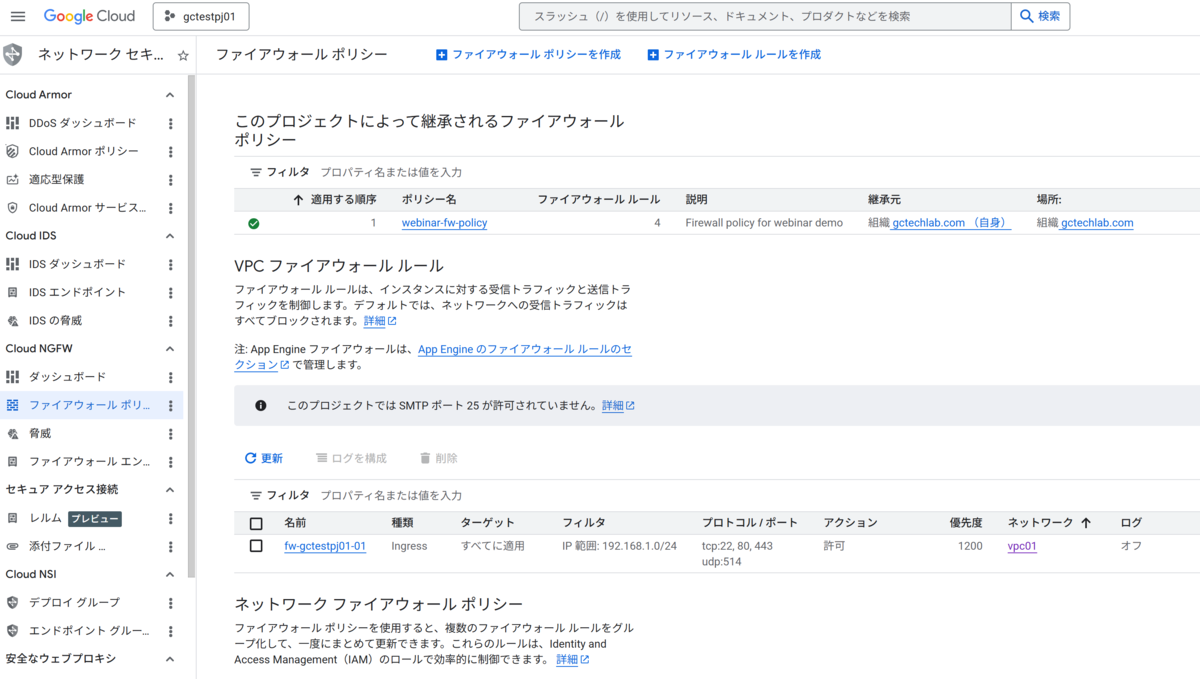Click the ログを構成 button

point(351,458)
